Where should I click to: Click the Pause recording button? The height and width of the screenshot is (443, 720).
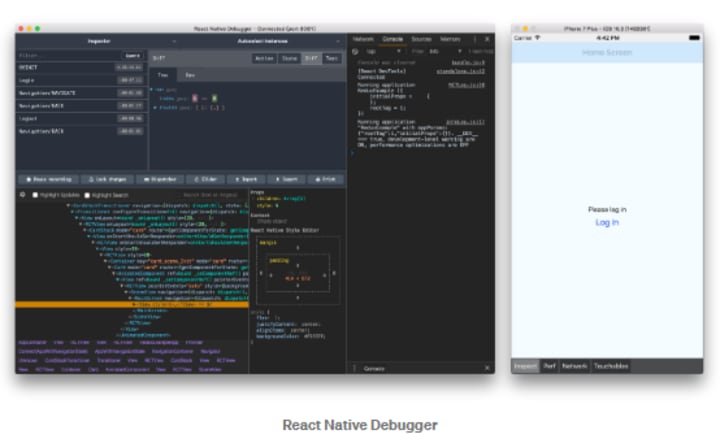pos(49,179)
